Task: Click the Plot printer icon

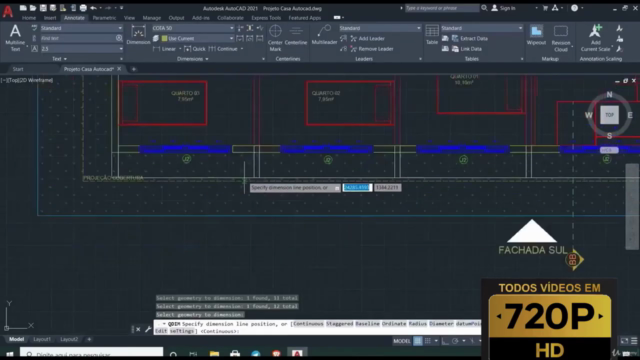Action: pos(83,8)
